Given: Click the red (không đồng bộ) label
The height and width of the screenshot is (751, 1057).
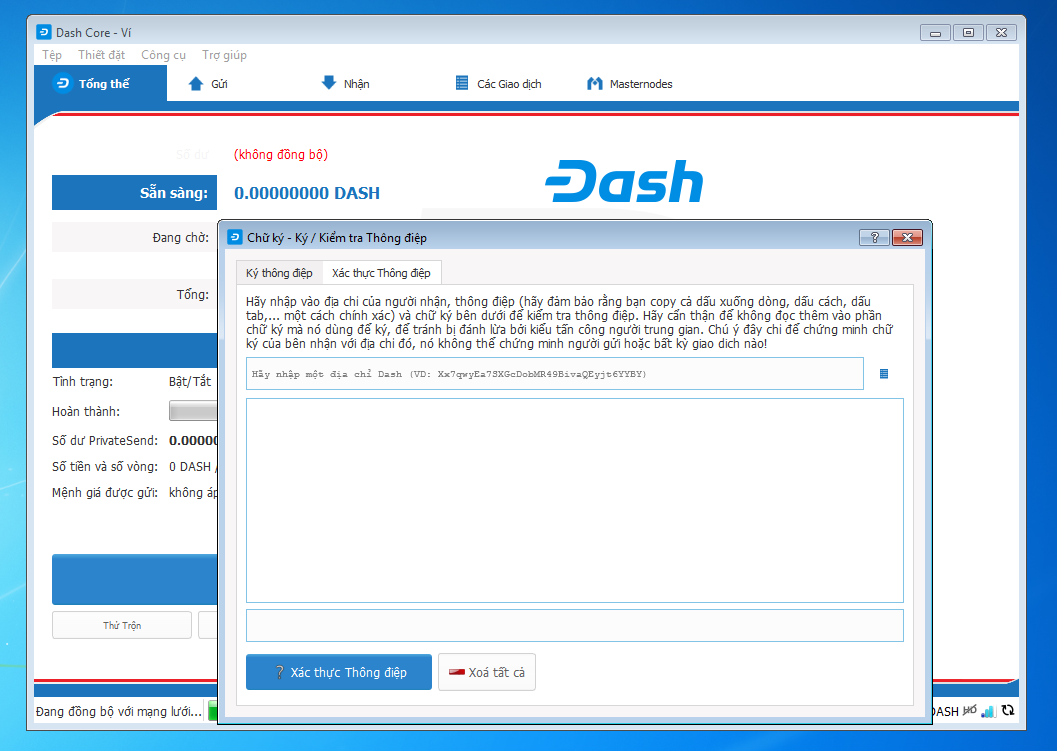Looking at the screenshot, I should pyautogui.click(x=280, y=154).
